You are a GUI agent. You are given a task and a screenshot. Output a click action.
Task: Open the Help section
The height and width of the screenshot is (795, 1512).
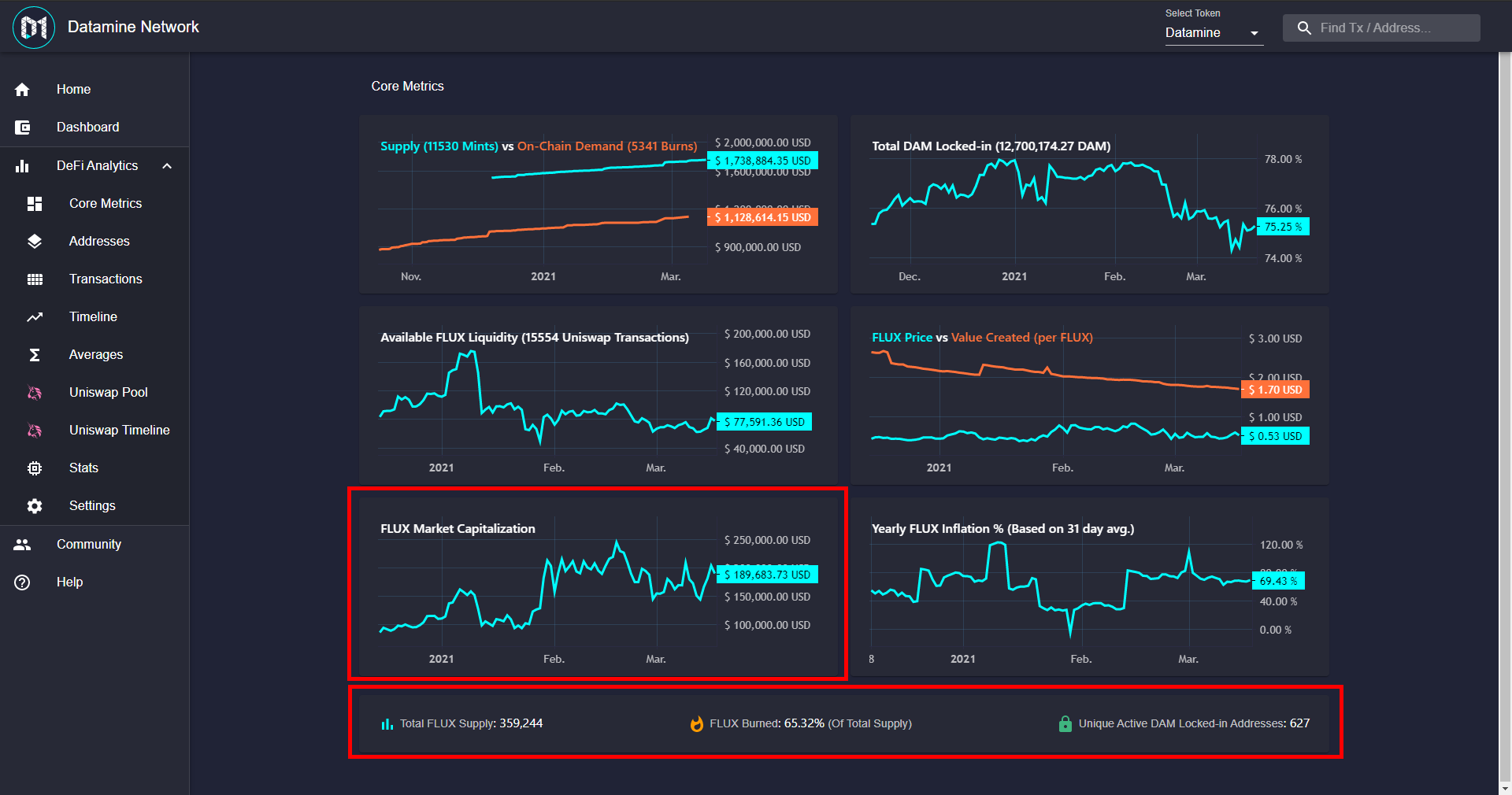click(69, 582)
